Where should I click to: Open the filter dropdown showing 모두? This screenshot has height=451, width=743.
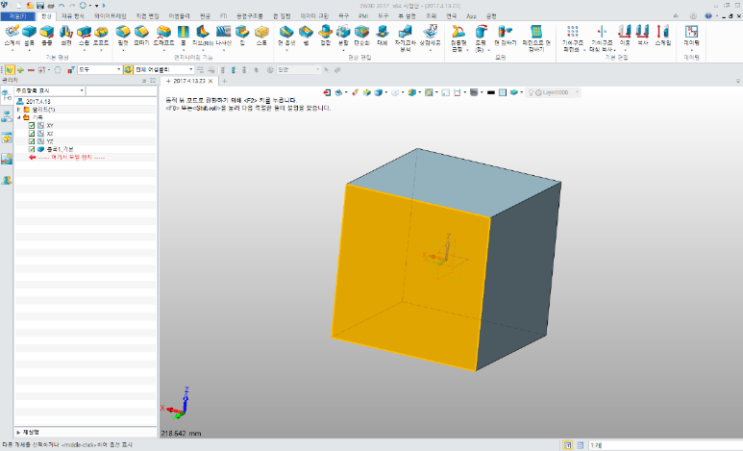(x=100, y=70)
